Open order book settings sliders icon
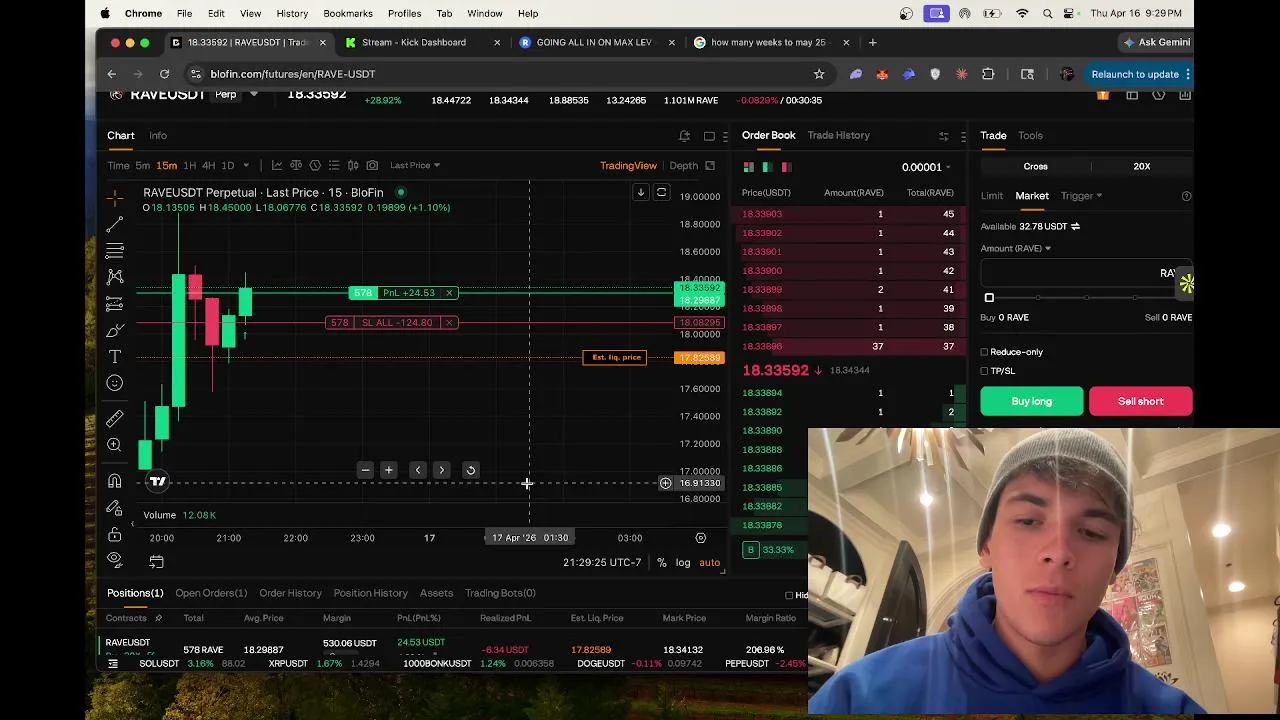This screenshot has height=720, width=1280. click(943, 136)
